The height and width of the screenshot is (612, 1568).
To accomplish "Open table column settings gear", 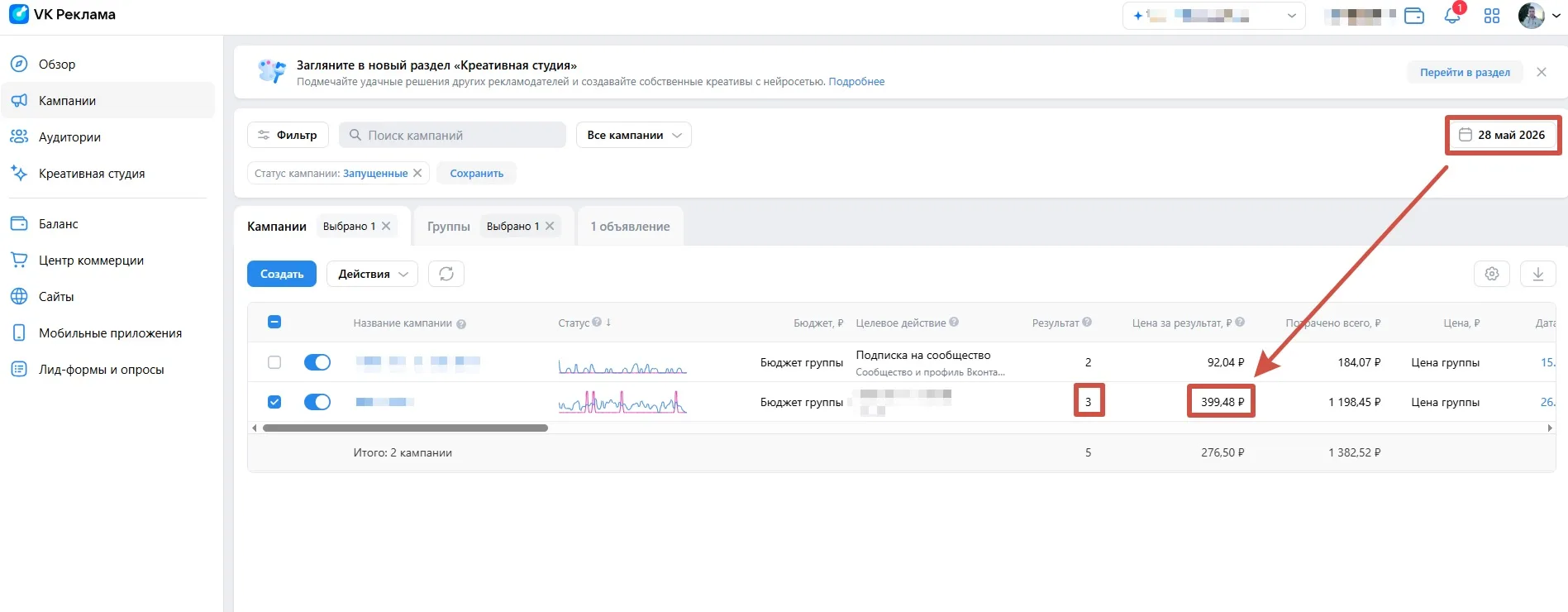I will pyautogui.click(x=1492, y=274).
